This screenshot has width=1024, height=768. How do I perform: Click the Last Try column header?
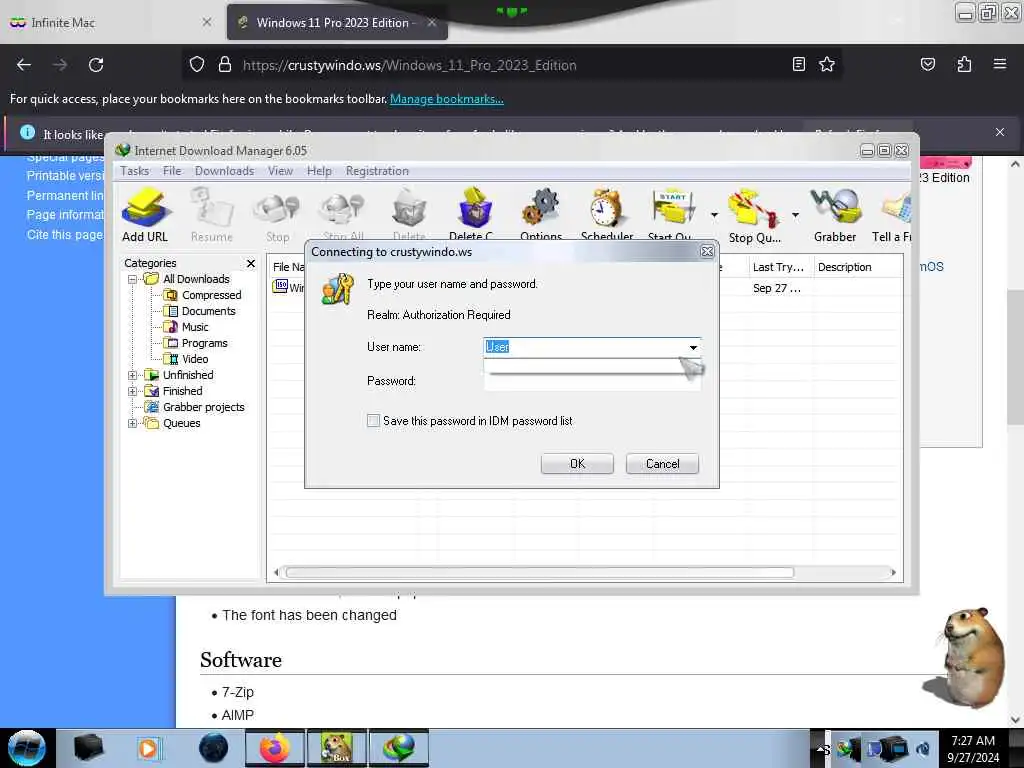click(778, 267)
